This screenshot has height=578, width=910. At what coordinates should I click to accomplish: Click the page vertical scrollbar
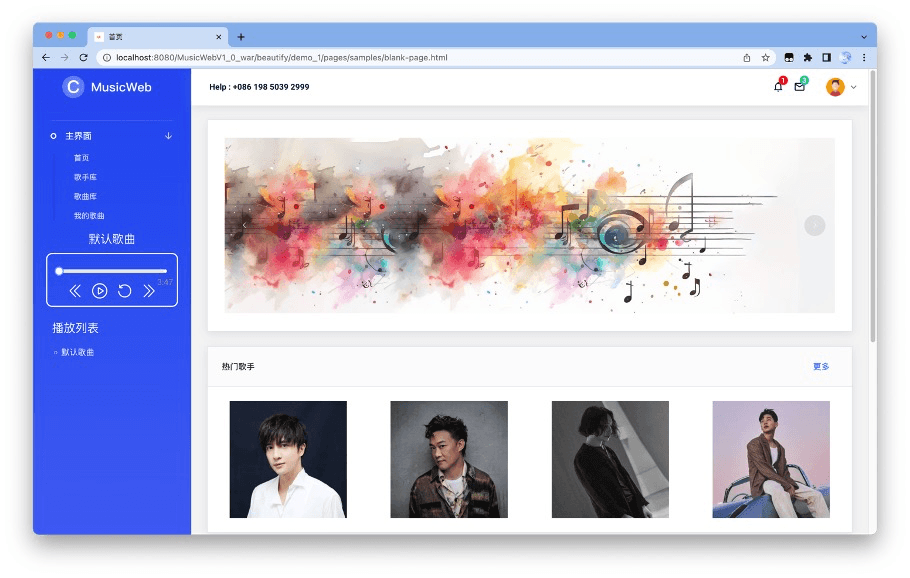(x=872, y=207)
